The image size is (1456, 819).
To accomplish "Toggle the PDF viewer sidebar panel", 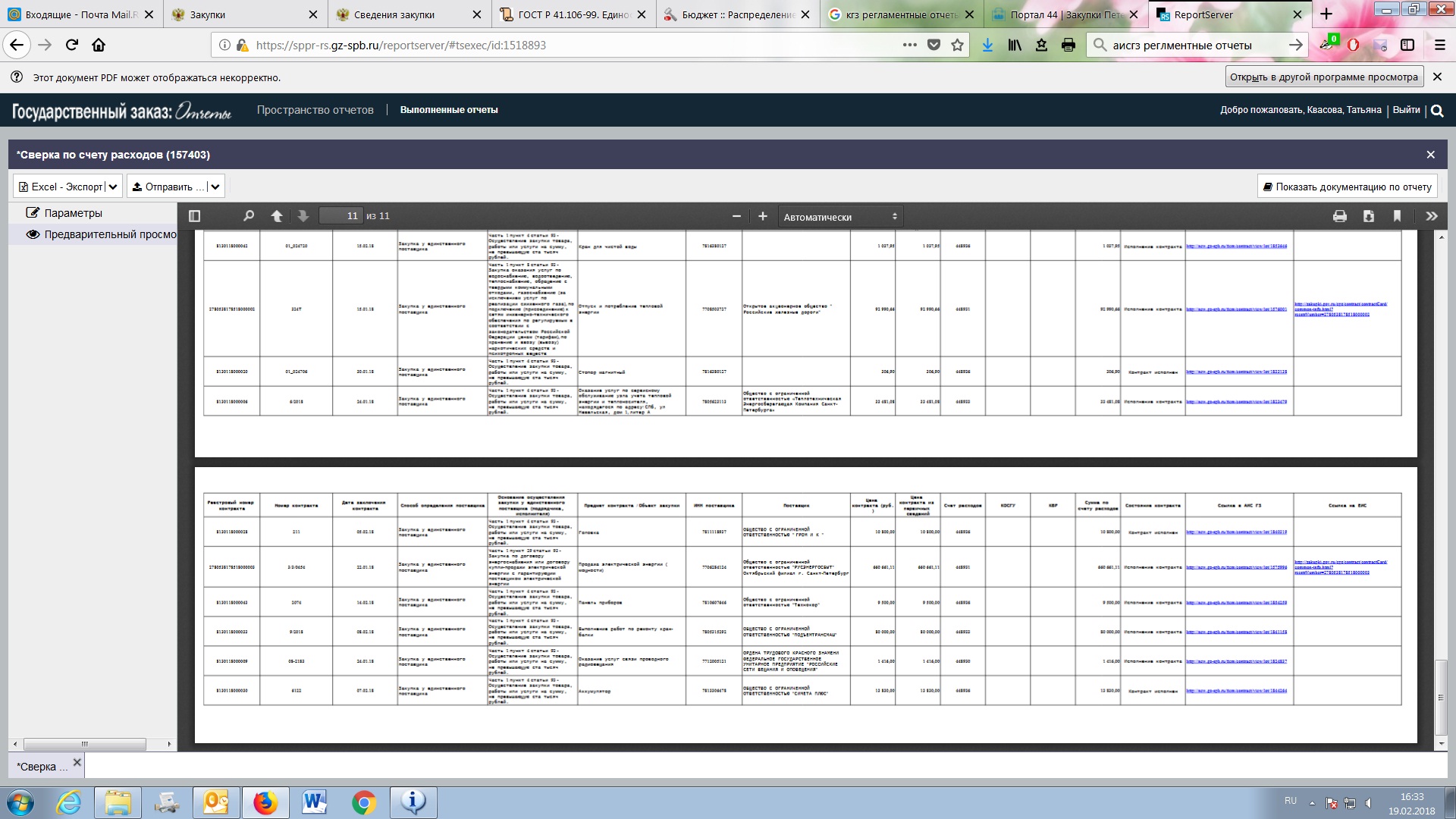I will 194,216.
